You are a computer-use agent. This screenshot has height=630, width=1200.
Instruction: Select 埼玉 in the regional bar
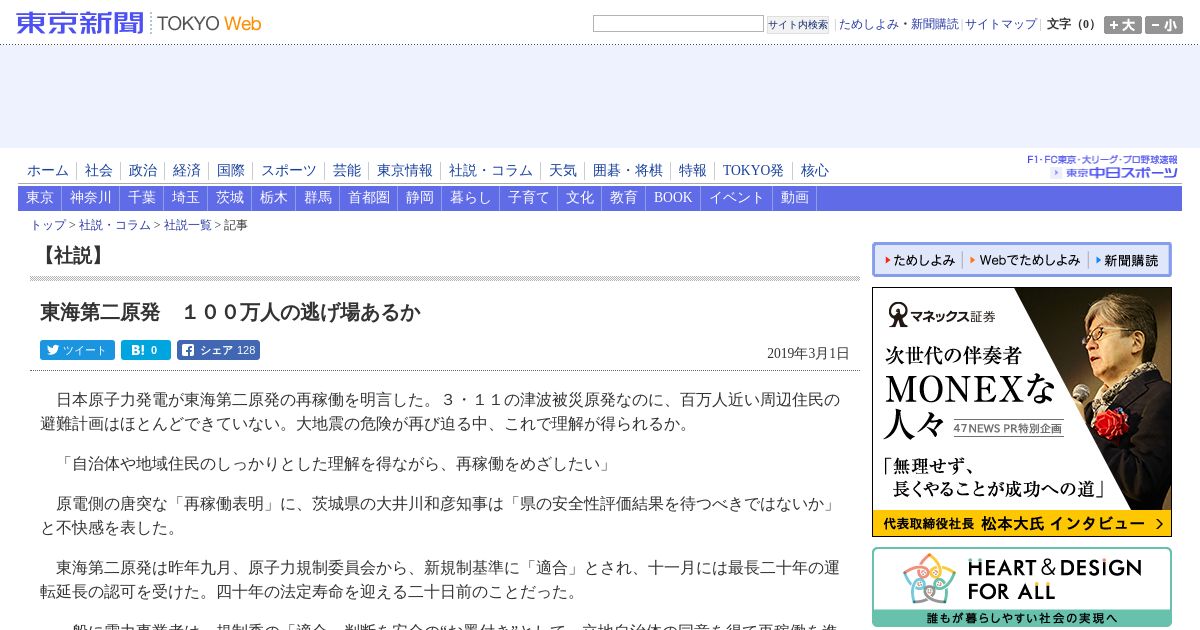click(186, 198)
